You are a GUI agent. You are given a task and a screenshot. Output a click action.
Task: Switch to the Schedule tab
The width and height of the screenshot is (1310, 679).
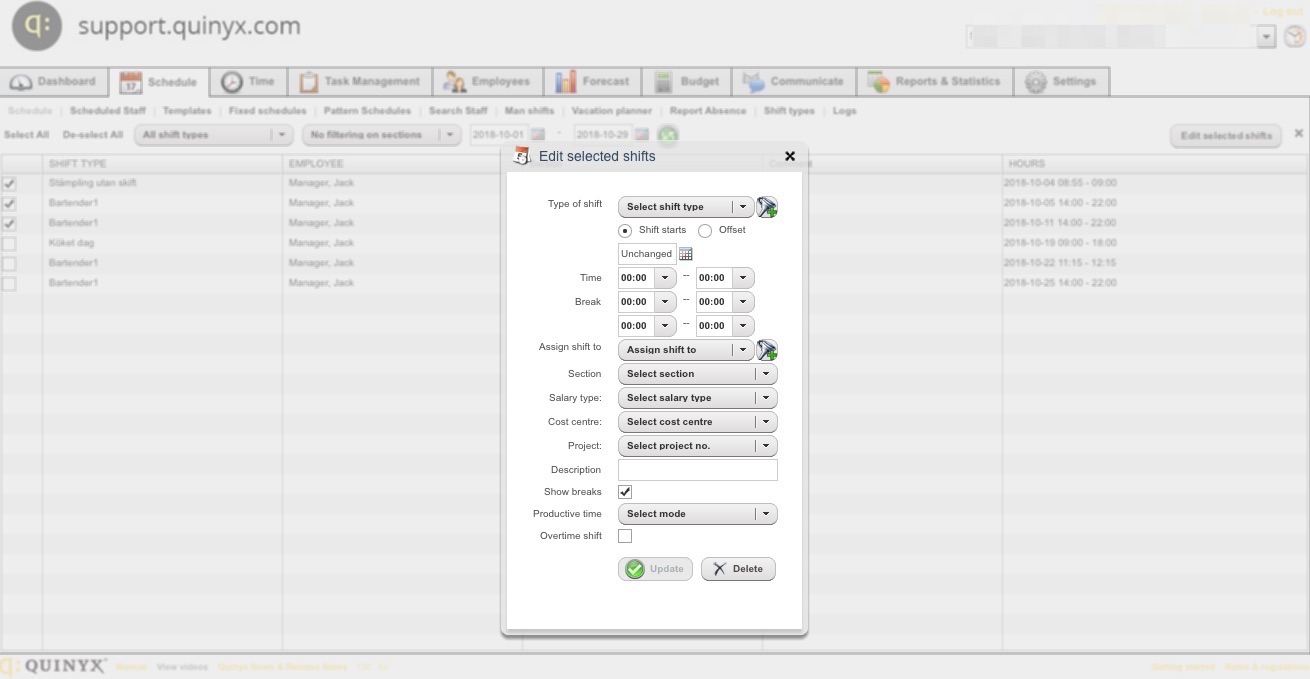tap(158, 82)
